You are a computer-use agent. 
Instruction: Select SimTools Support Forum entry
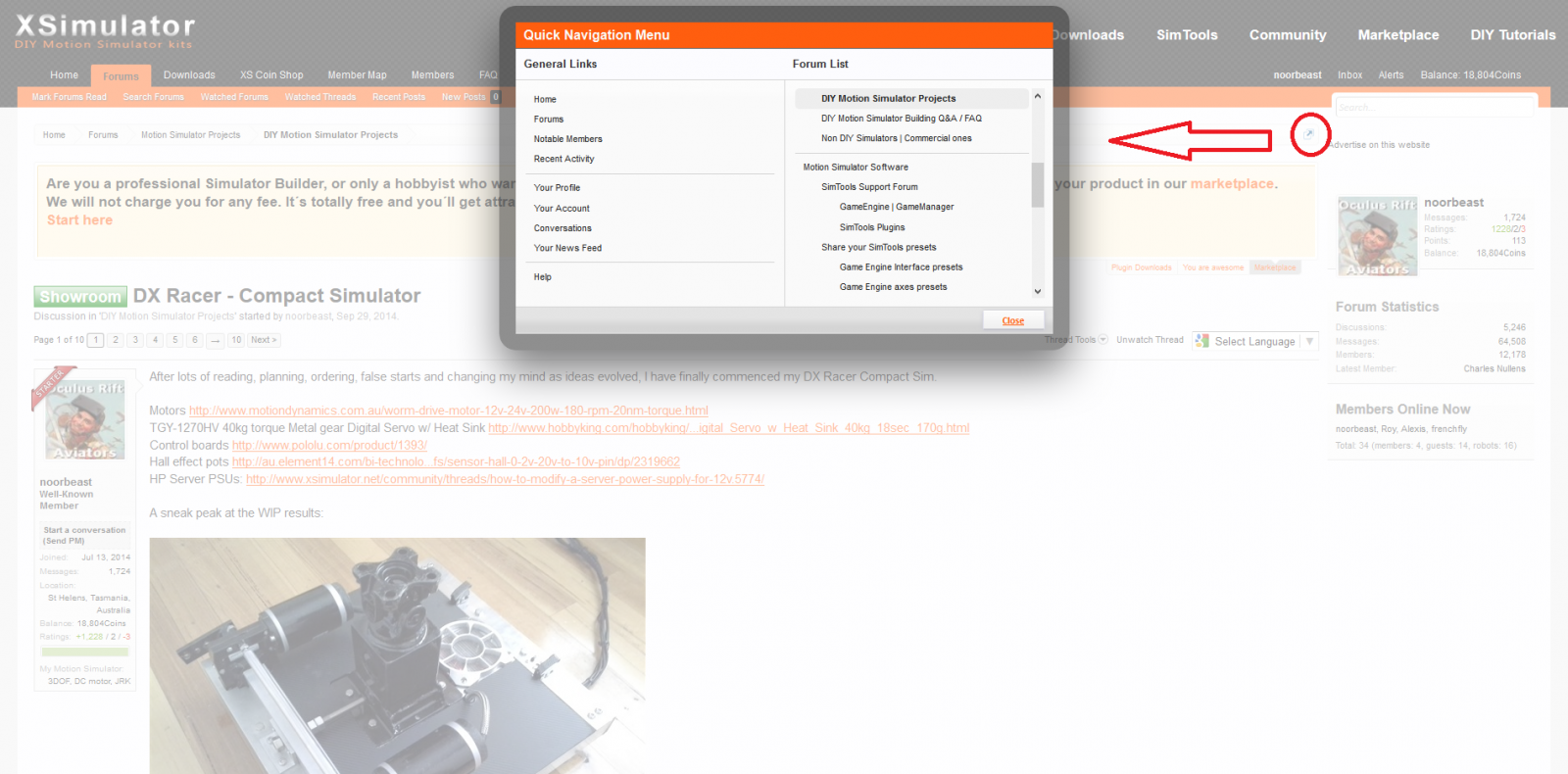(869, 187)
